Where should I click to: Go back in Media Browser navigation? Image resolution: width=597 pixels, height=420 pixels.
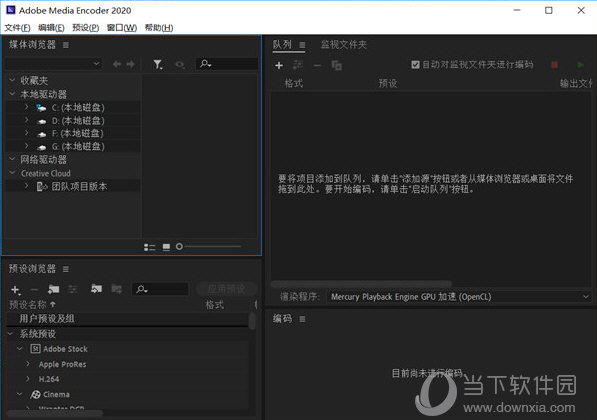117,64
